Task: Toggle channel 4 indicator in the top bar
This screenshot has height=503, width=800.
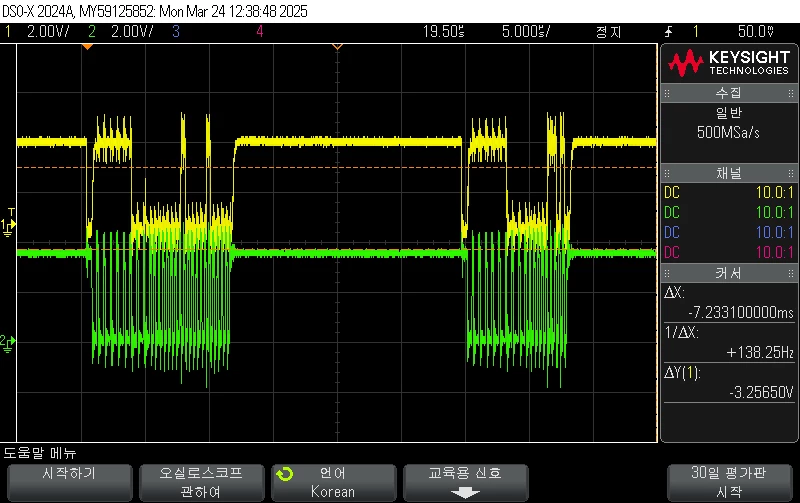Action: [260, 32]
